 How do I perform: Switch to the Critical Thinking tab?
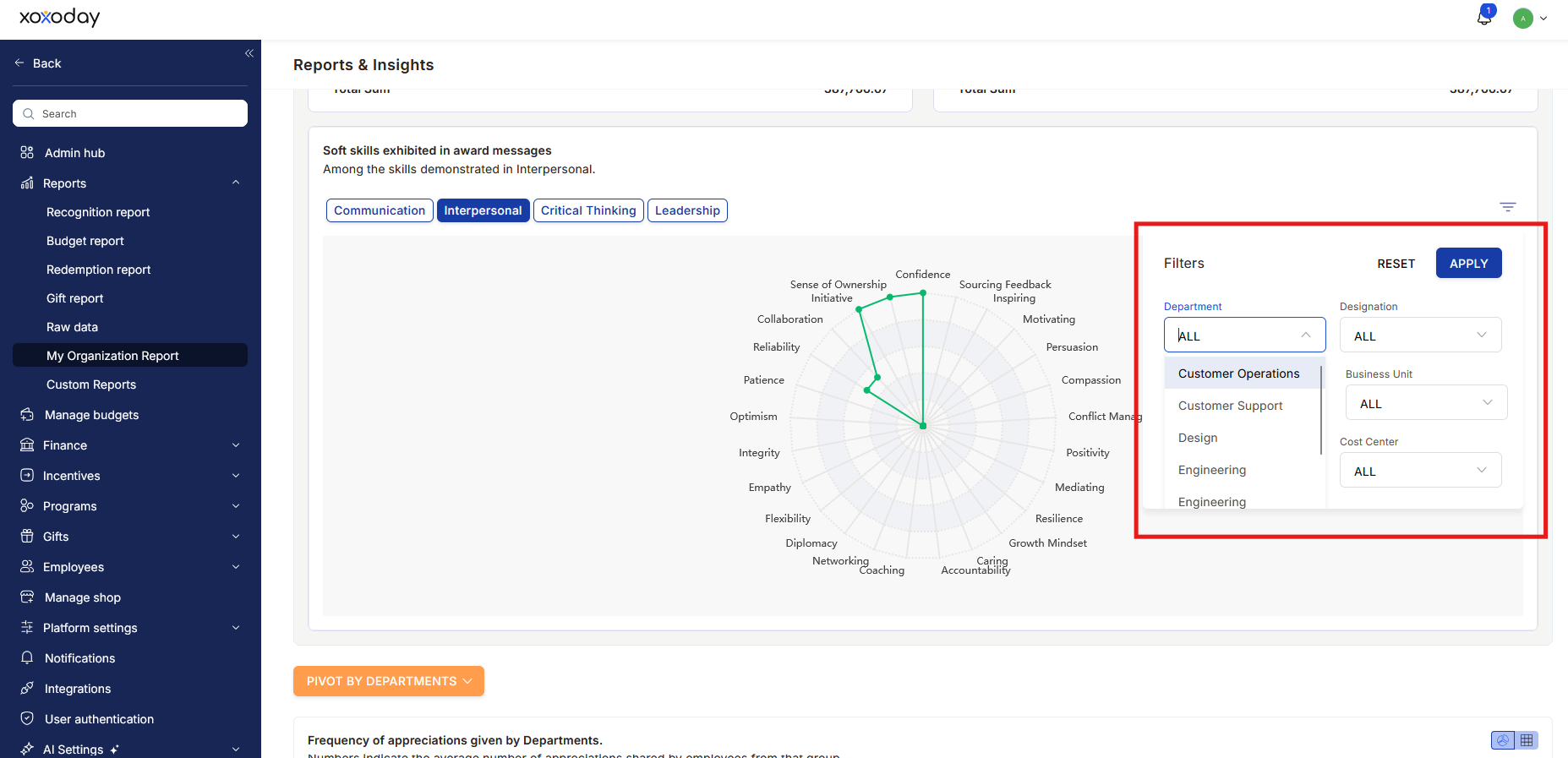tap(588, 210)
